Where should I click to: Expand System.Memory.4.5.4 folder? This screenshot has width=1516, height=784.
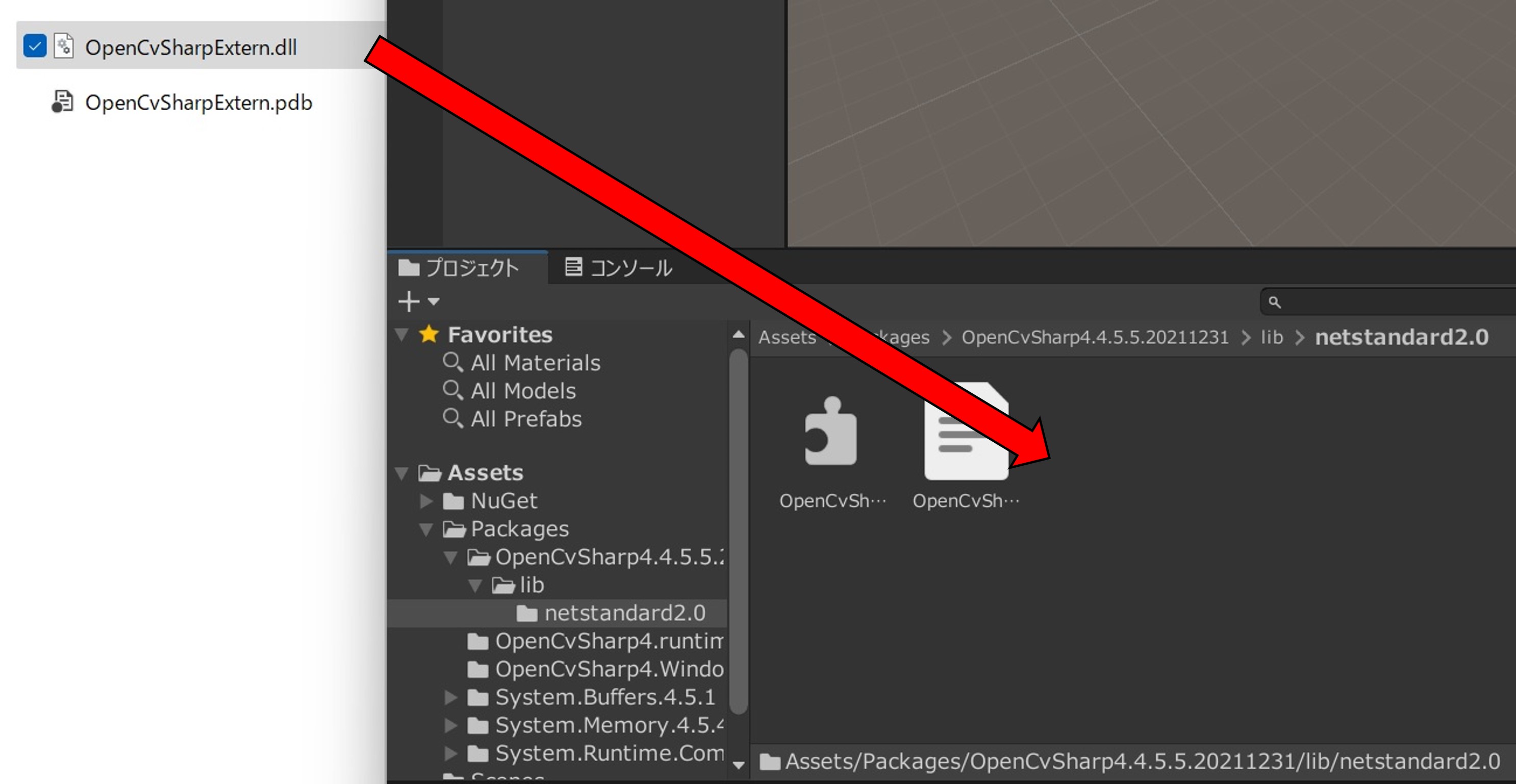(x=451, y=725)
